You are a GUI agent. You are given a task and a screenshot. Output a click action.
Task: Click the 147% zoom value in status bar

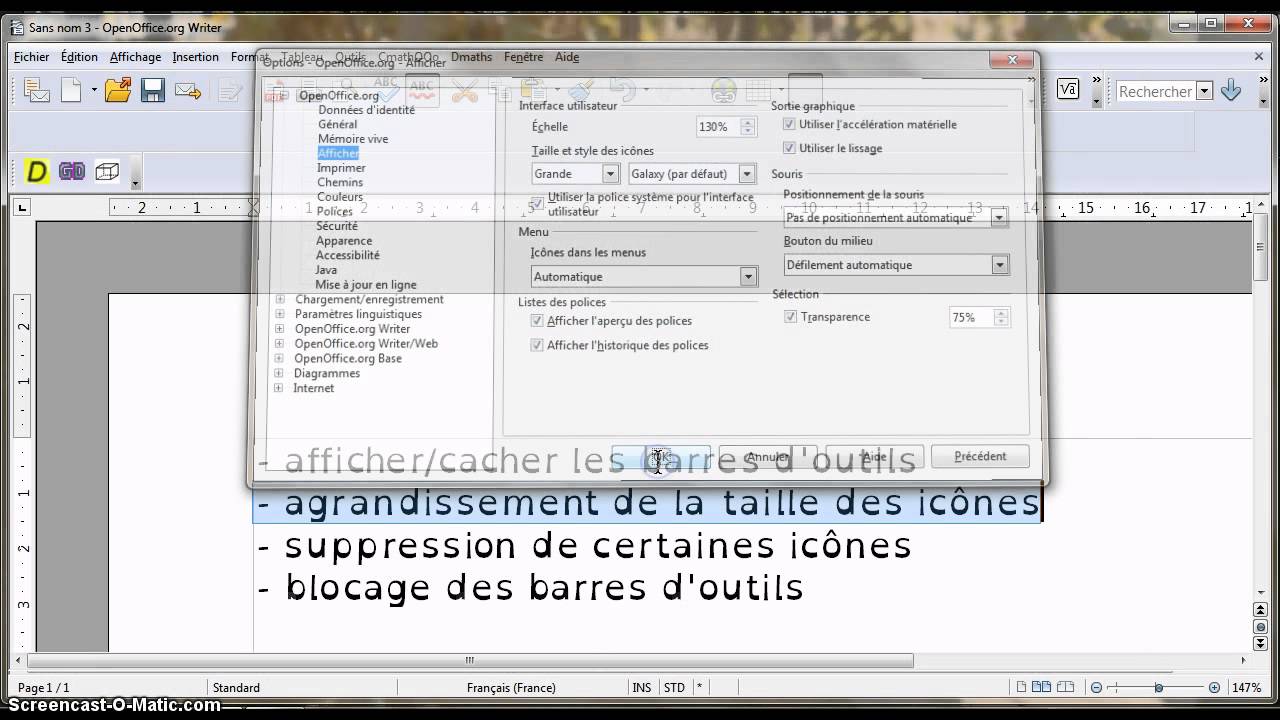coord(1246,688)
